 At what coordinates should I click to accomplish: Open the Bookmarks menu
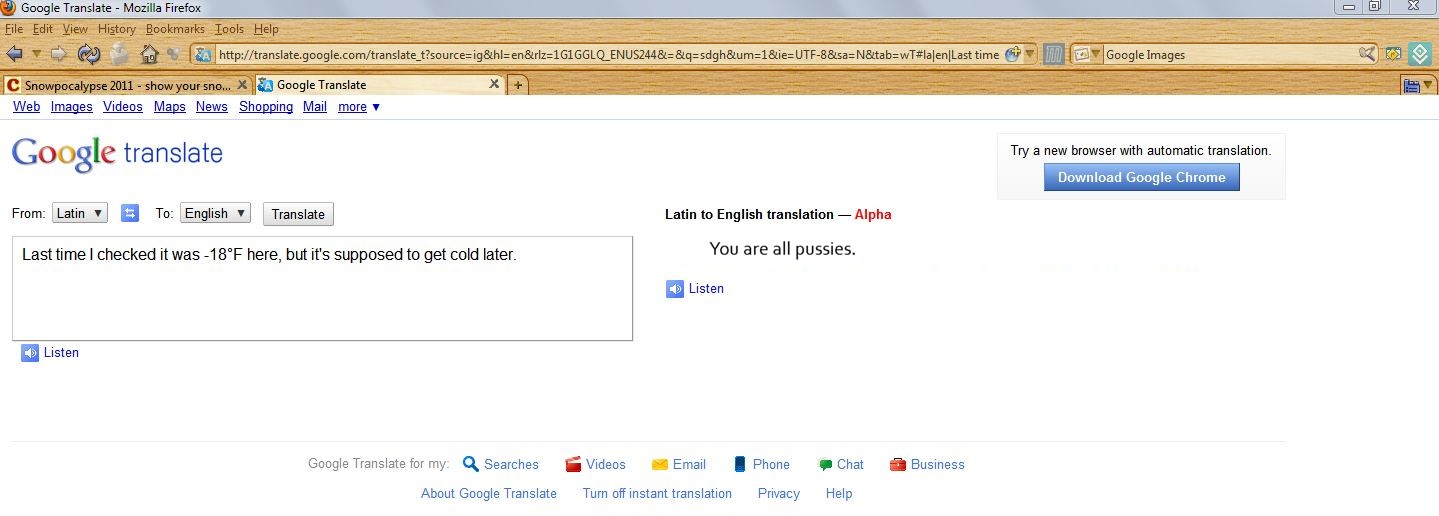pos(175,29)
